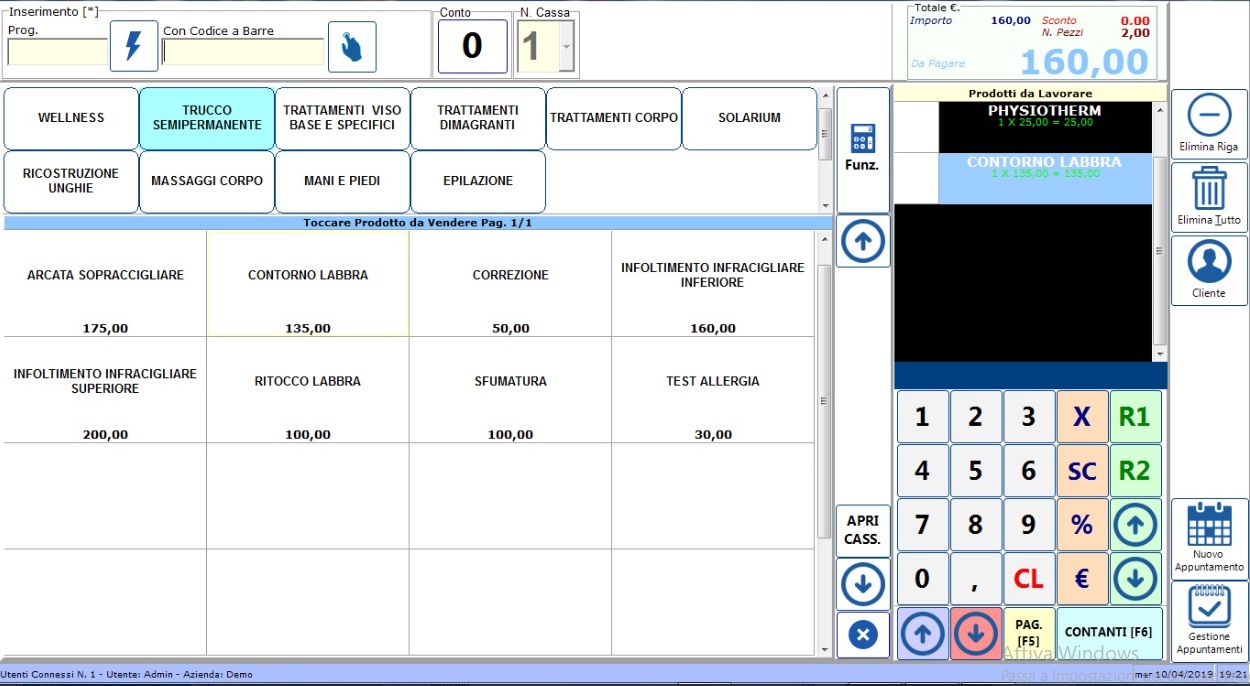Select the WELLNESS category
1250x686 pixels.
(71, 118)
